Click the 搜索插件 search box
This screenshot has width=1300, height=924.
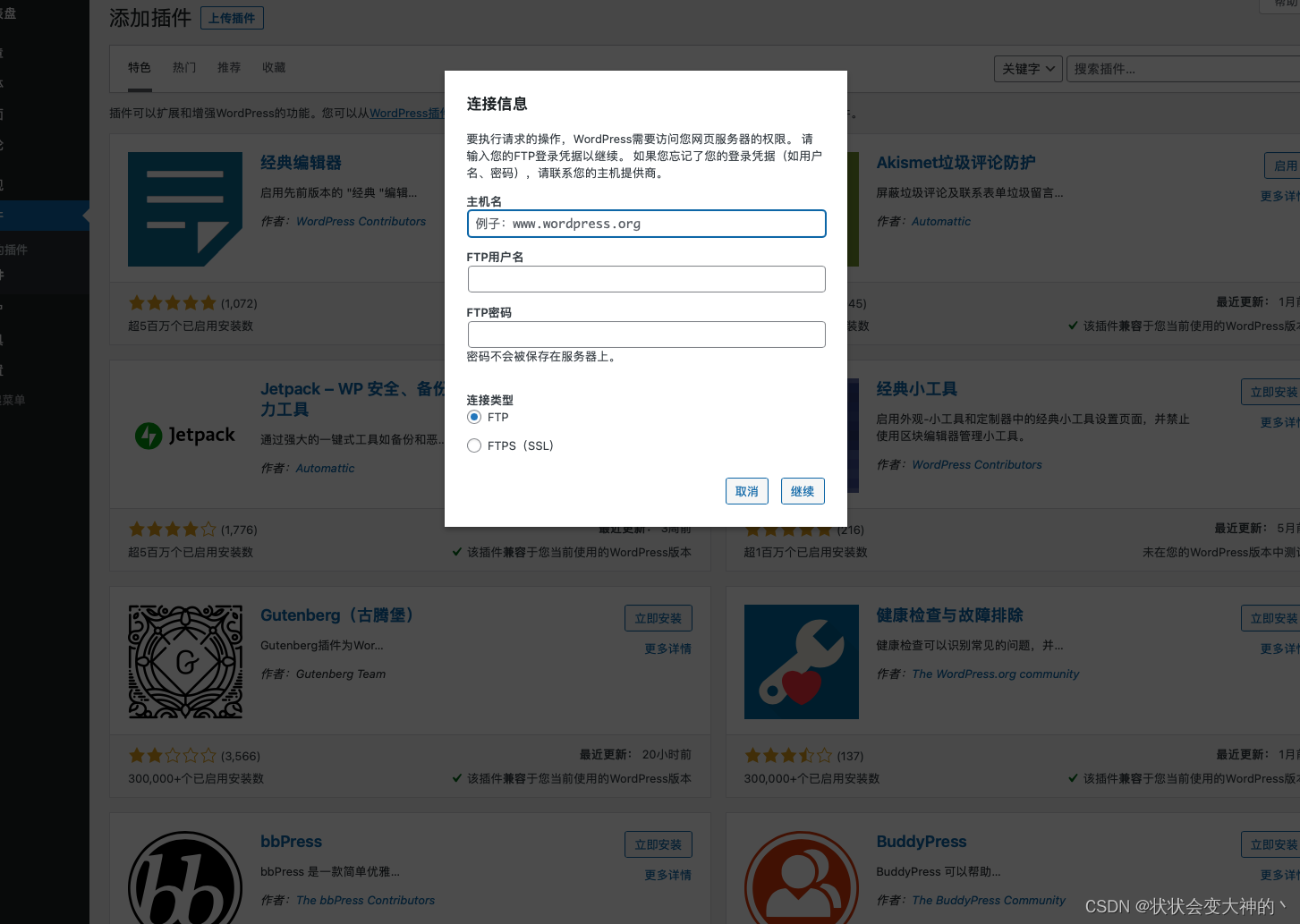[1183, 69]
